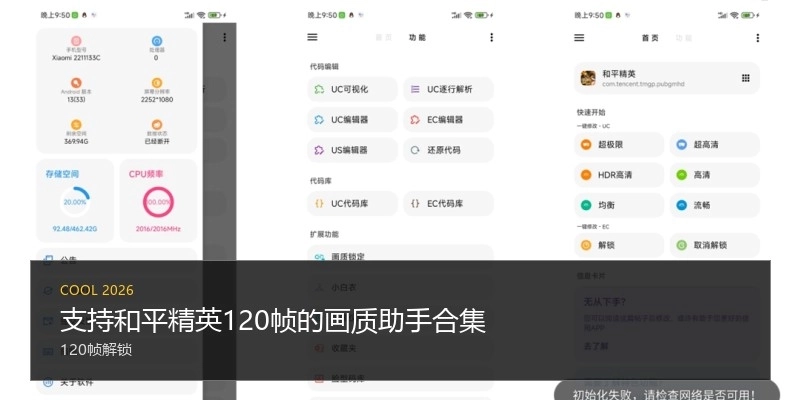This screenshot has height=400, width=800.
Task: Click the 扩展功能 section heading
Action: pyautogui.click(x=324, y=234)
